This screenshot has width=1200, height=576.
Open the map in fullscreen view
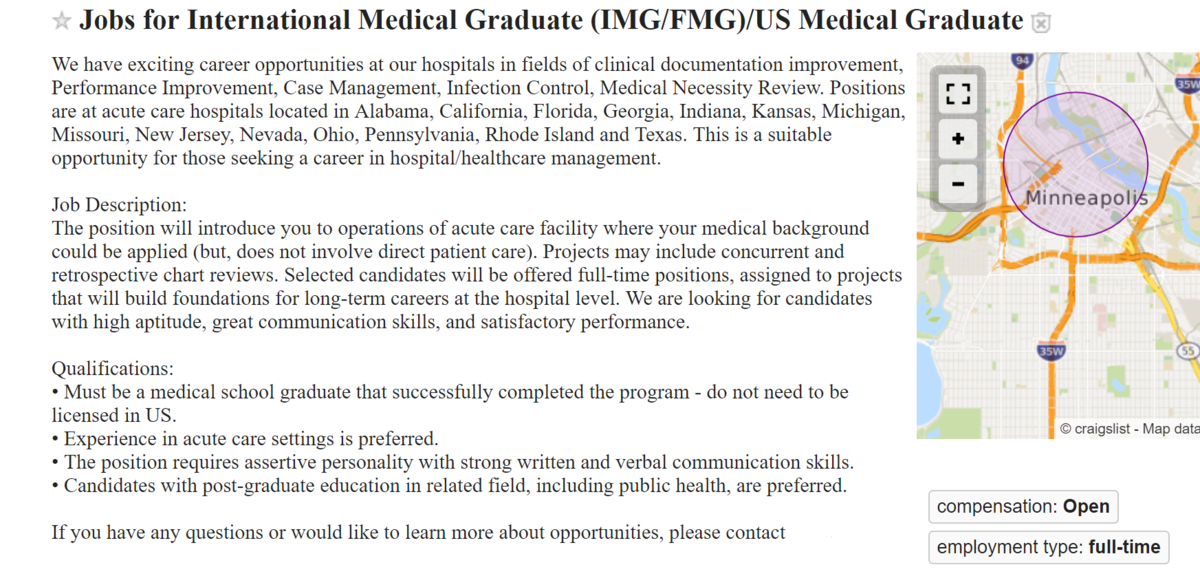(958, 94)
